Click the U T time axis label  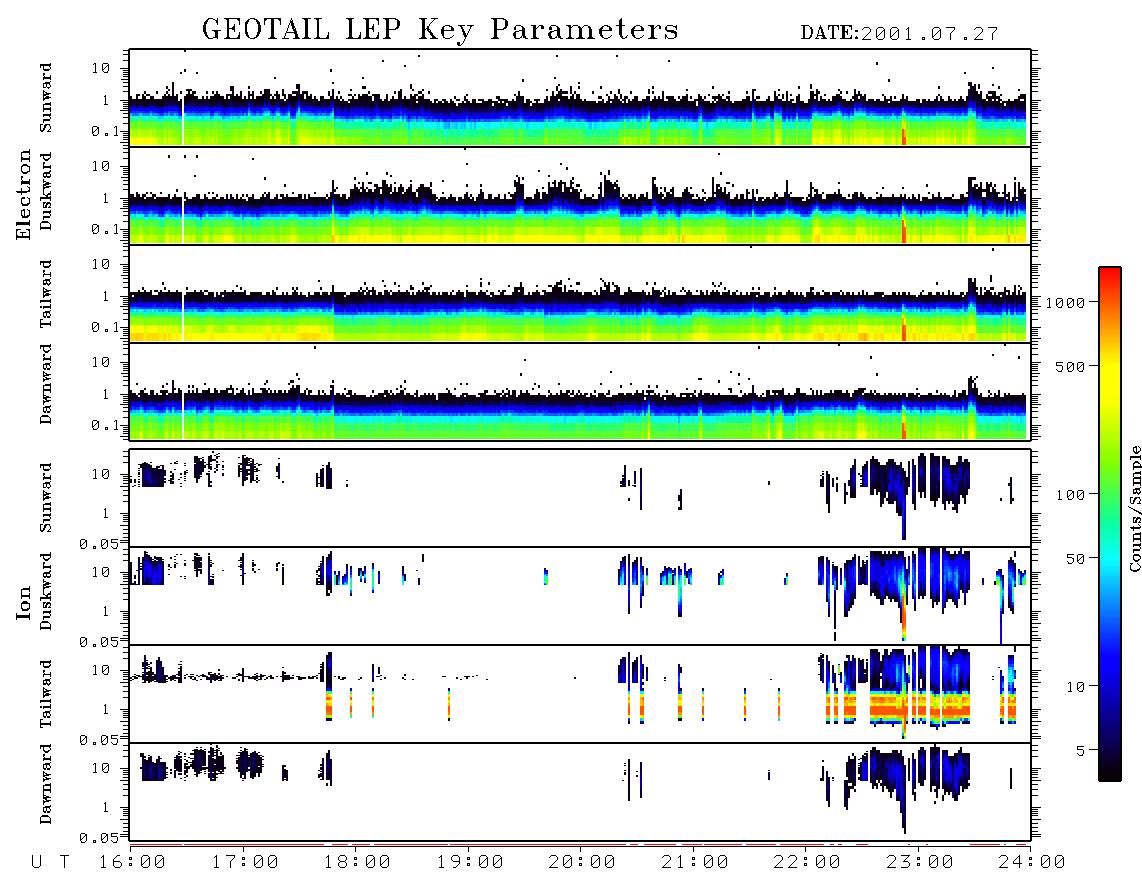pyautogui.click(x=51, y=863)
